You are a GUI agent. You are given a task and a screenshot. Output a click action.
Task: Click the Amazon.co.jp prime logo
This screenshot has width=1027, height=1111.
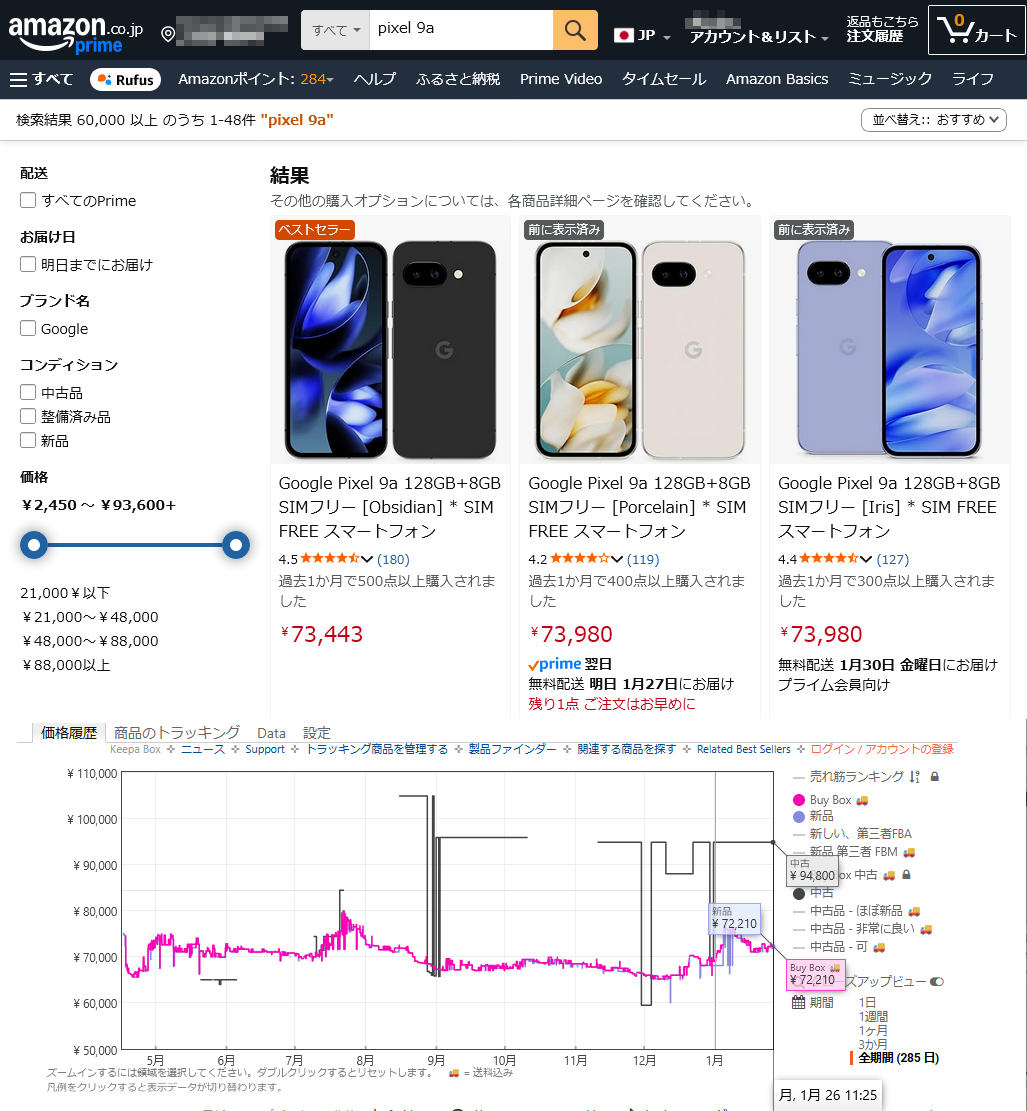point(75,33)
